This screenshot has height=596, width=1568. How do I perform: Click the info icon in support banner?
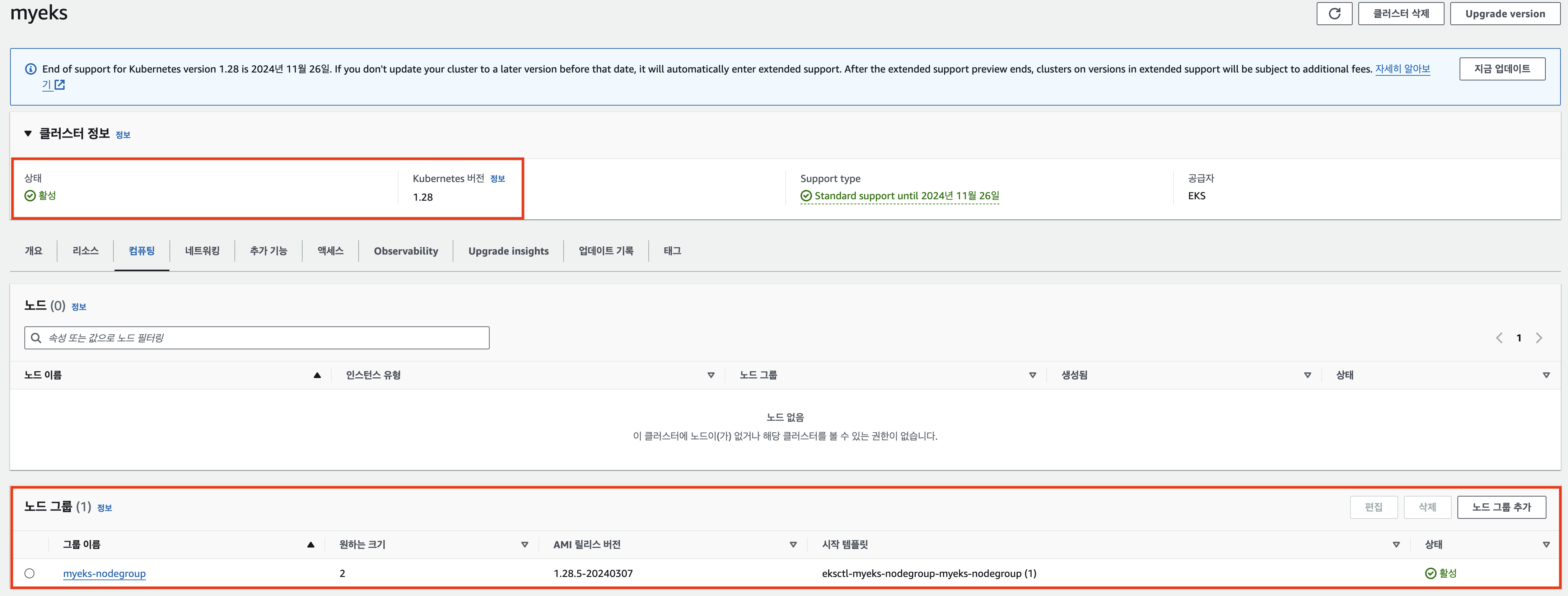[31, 69]
